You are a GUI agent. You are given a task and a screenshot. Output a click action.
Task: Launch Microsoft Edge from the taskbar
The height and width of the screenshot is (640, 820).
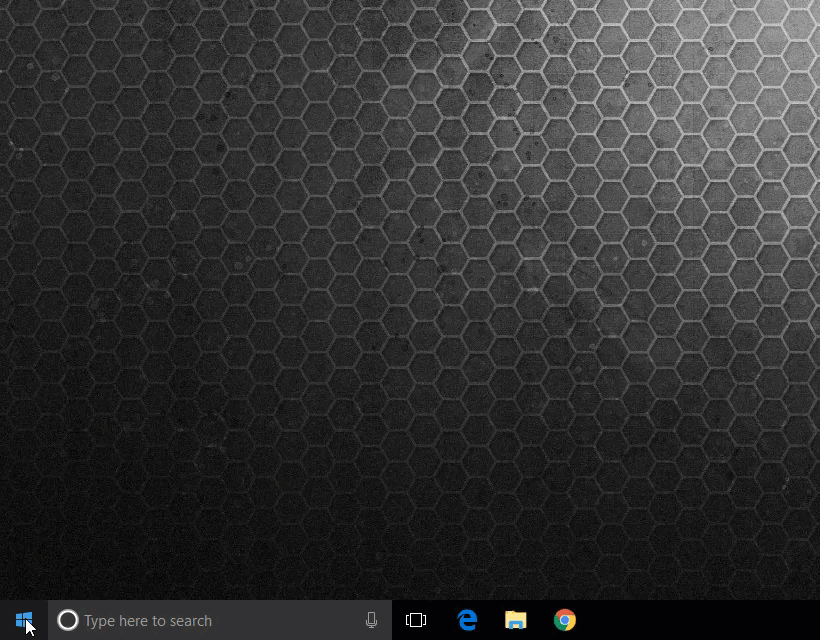466,620
